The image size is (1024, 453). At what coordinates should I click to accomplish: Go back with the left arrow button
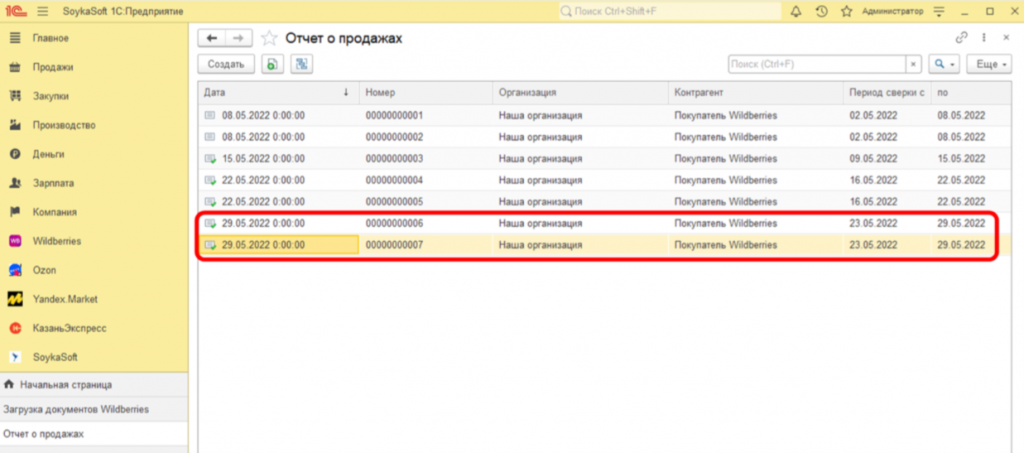click(x=211, y=38)
